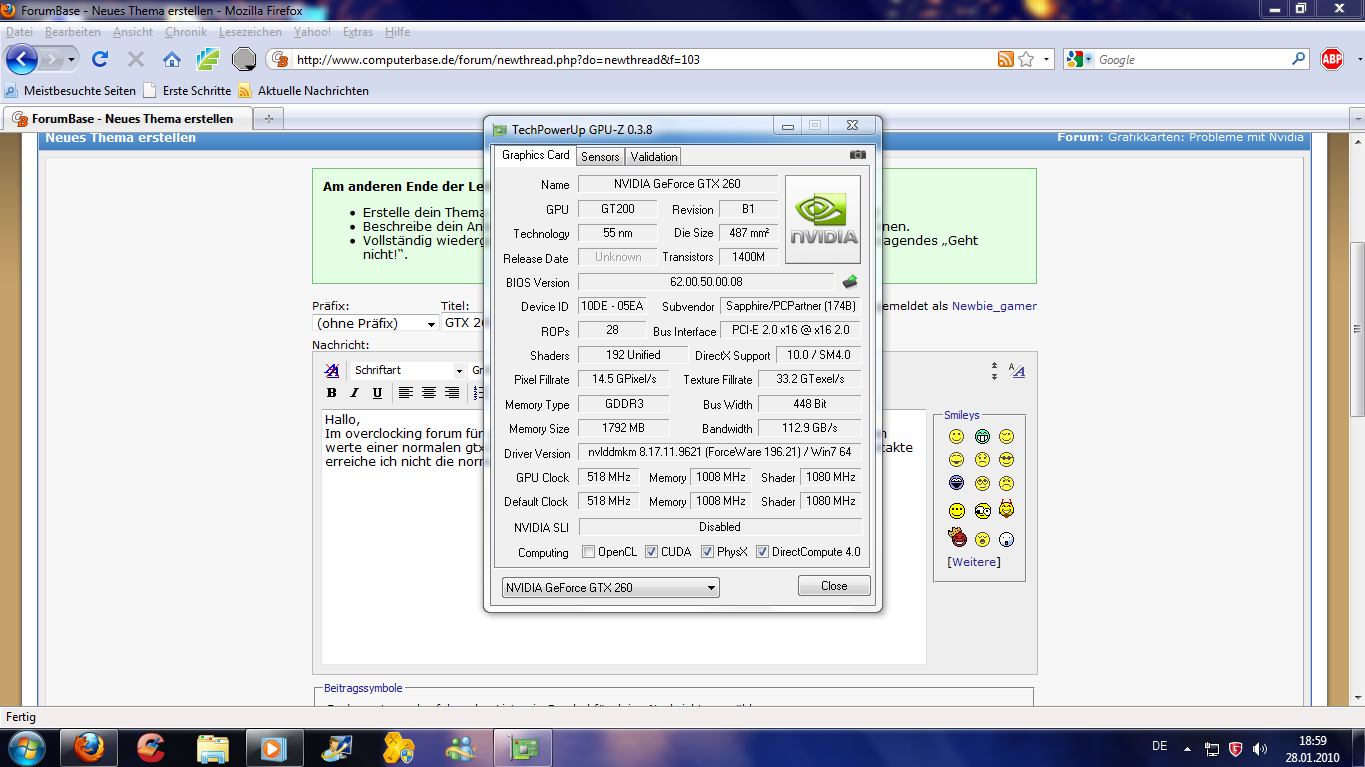
Task: Toggle the DirectCompute 4.0 checkbox
Action: click(762, 552)
